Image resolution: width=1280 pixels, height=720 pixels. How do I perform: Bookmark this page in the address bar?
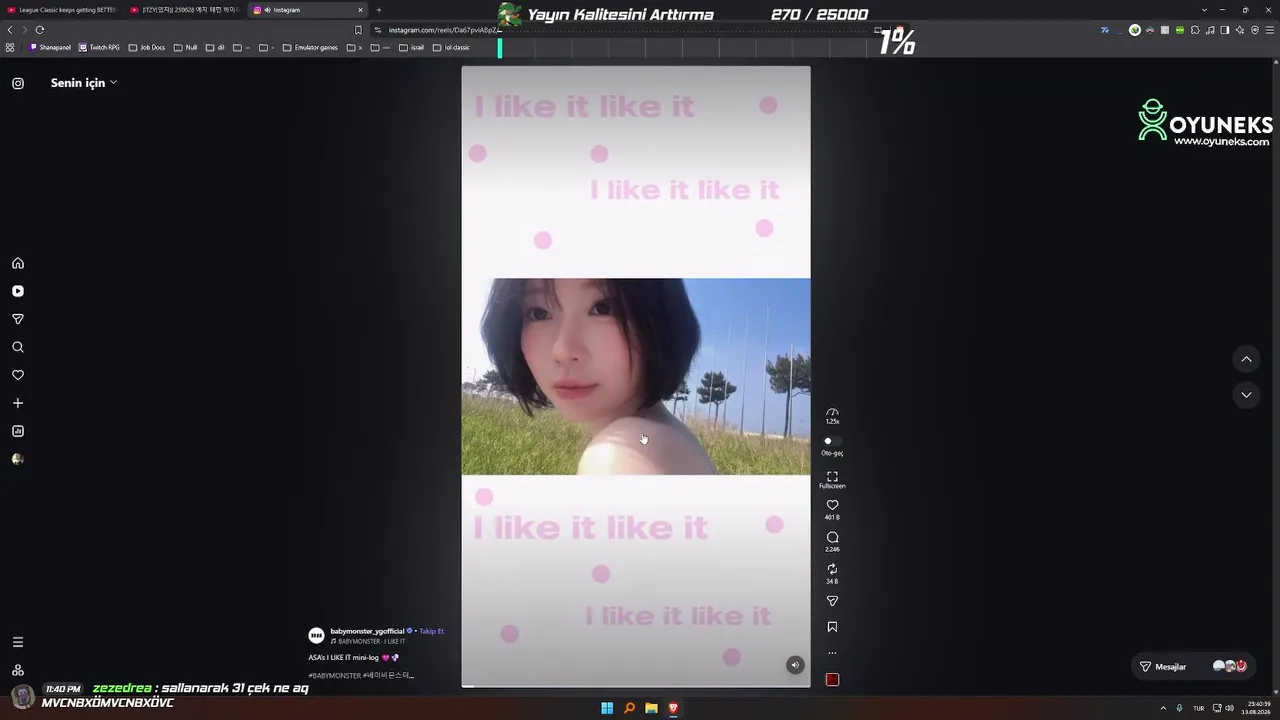click(x=358, y=30)
